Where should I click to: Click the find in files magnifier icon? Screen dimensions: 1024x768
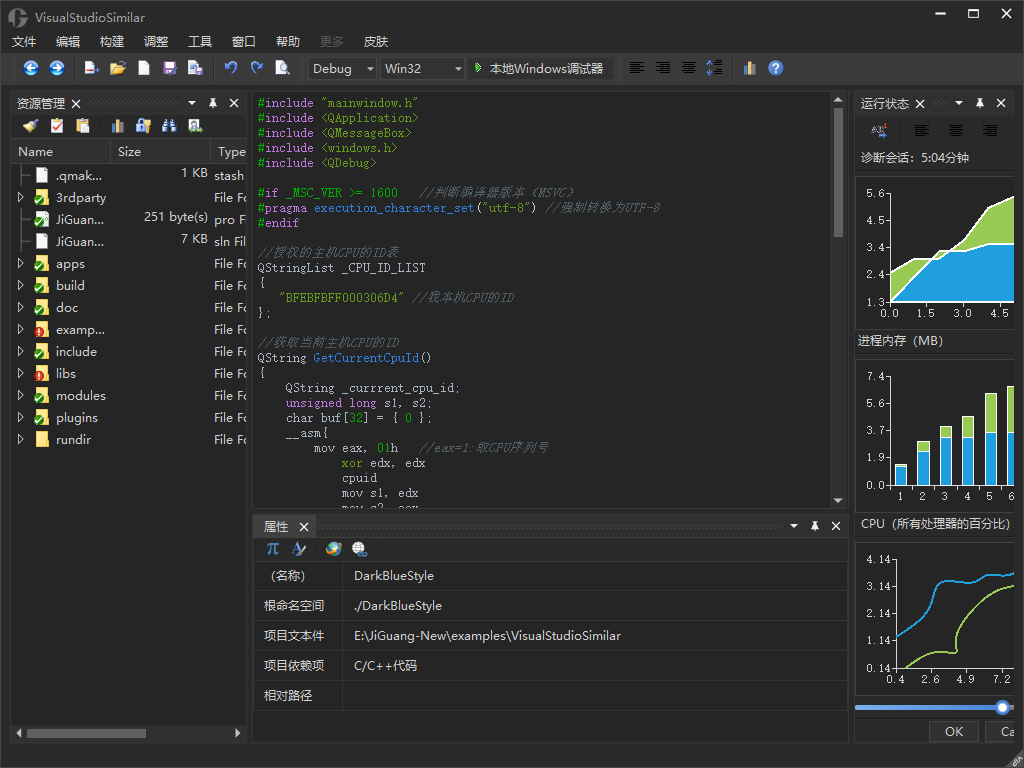click(x=283, y=68)
